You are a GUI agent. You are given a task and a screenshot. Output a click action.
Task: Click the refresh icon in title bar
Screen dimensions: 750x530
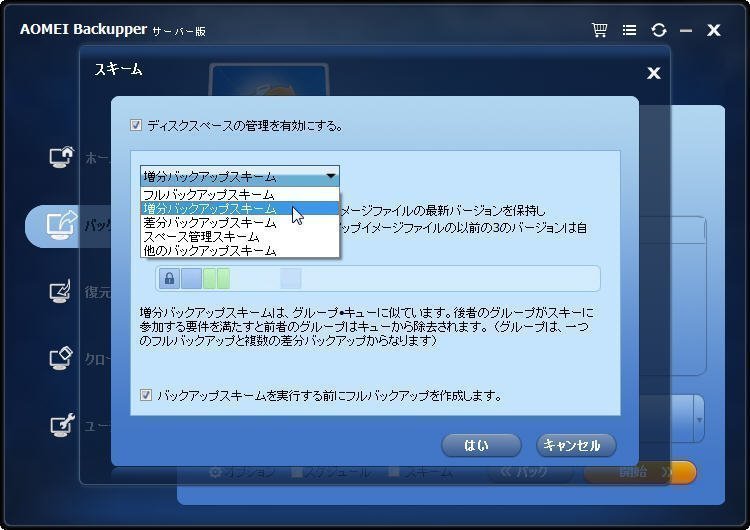pos(659,30)
